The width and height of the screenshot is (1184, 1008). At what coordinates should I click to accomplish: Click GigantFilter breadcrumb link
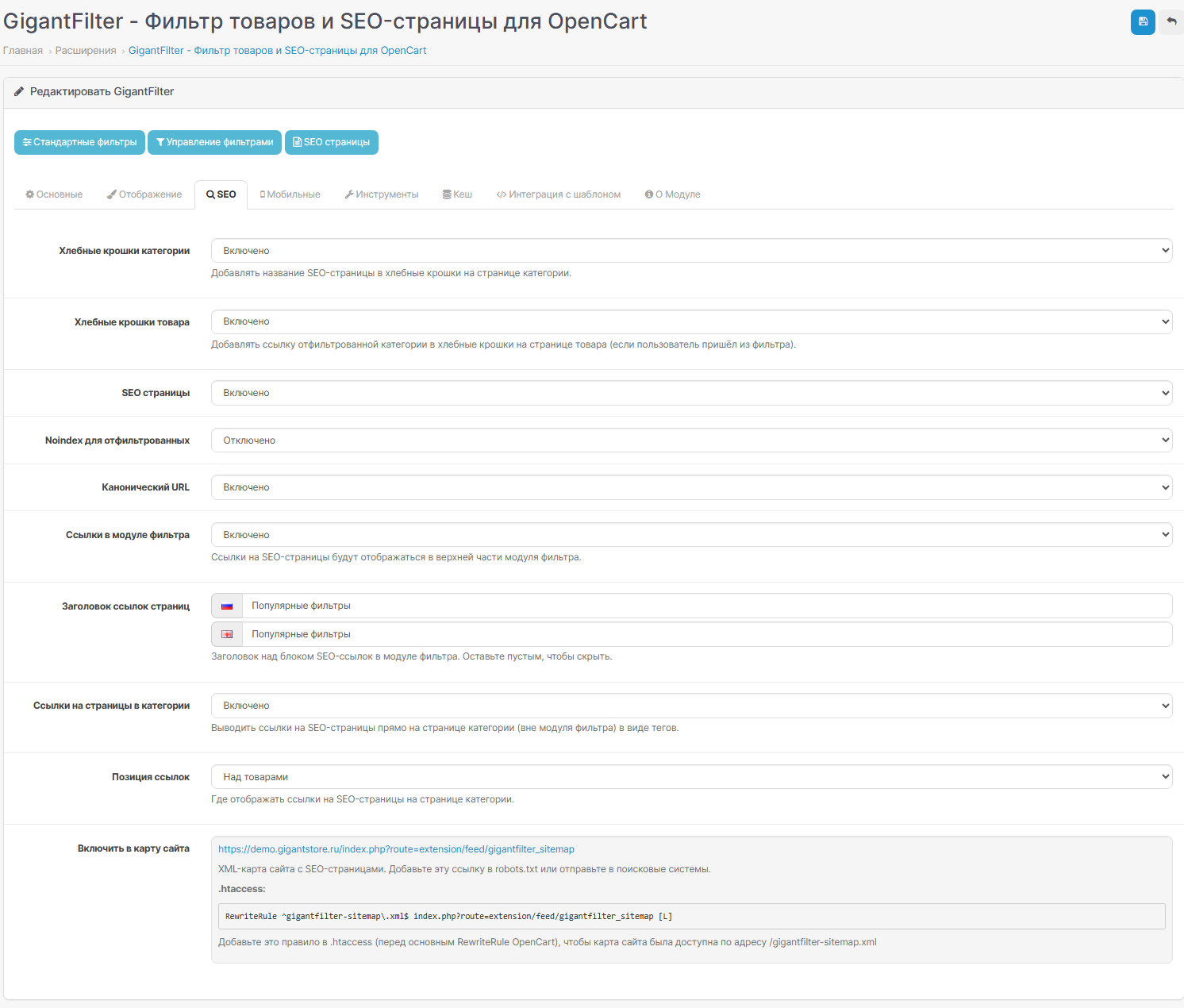coord(278,50)
